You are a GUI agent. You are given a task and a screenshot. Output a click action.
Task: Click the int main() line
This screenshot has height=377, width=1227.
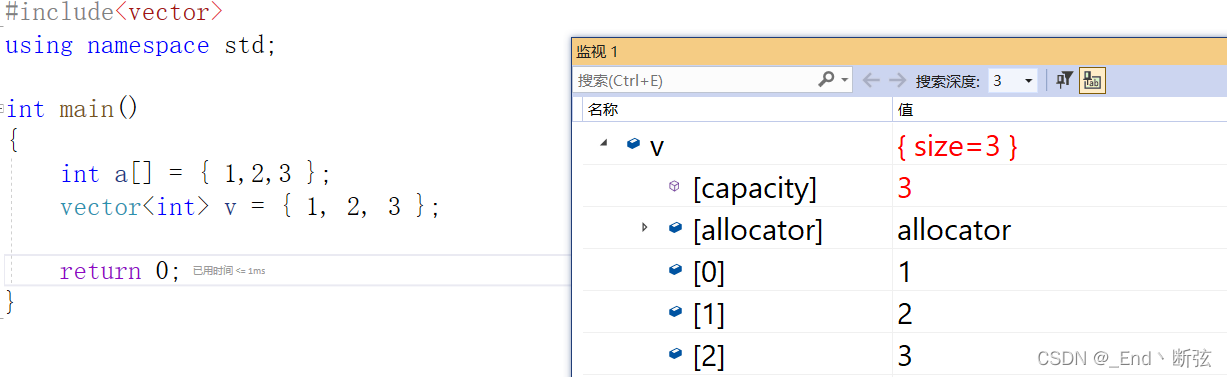72,108
